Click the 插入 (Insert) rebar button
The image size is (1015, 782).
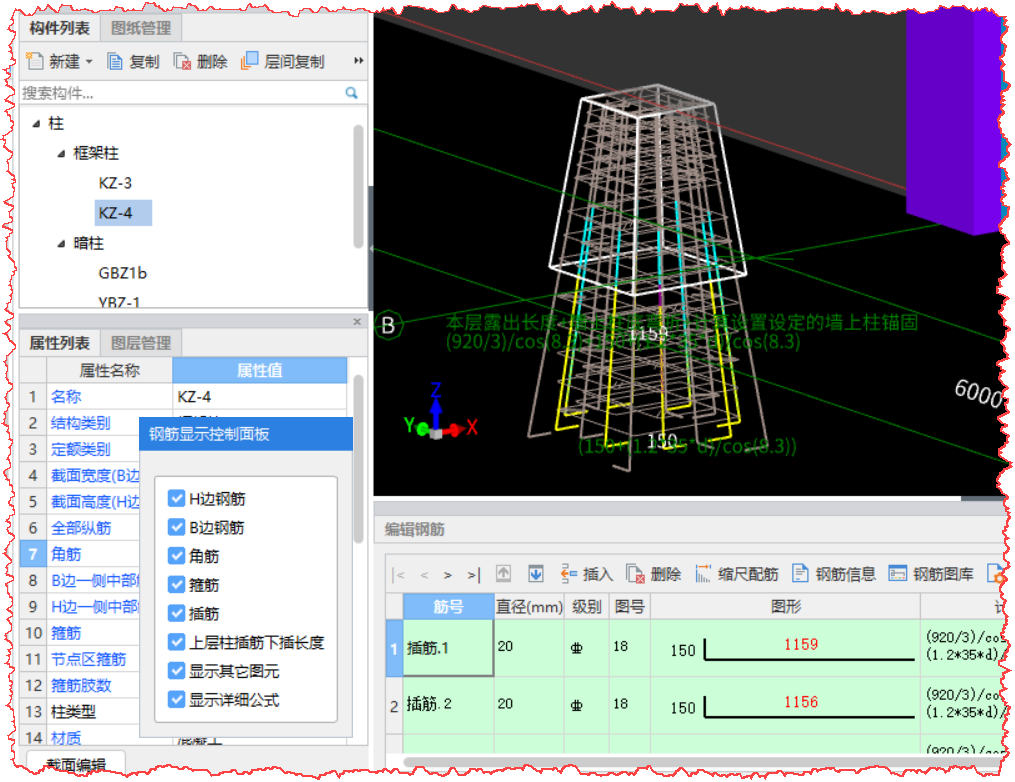coord(586,574)
